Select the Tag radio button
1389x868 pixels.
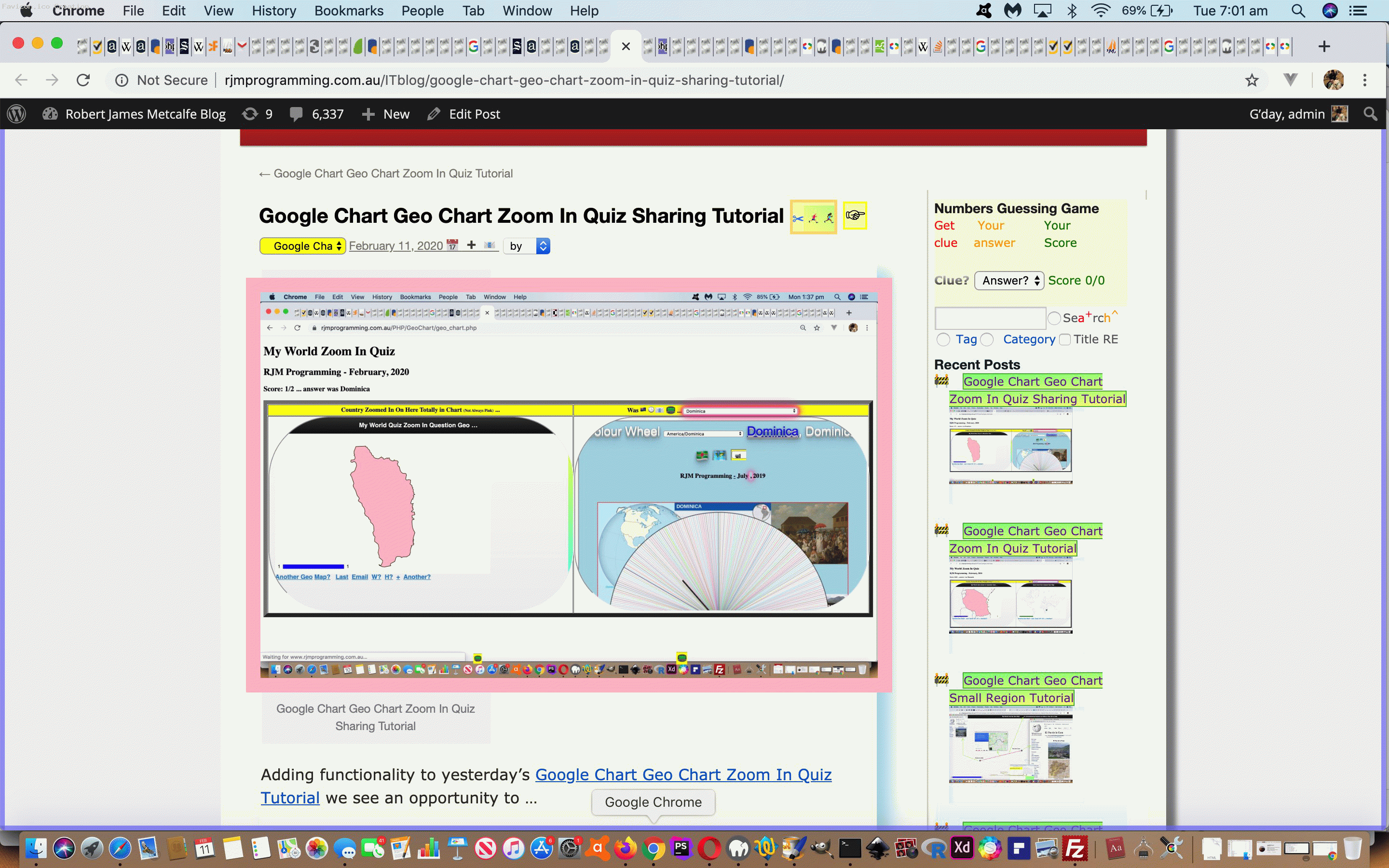point(943,340)
